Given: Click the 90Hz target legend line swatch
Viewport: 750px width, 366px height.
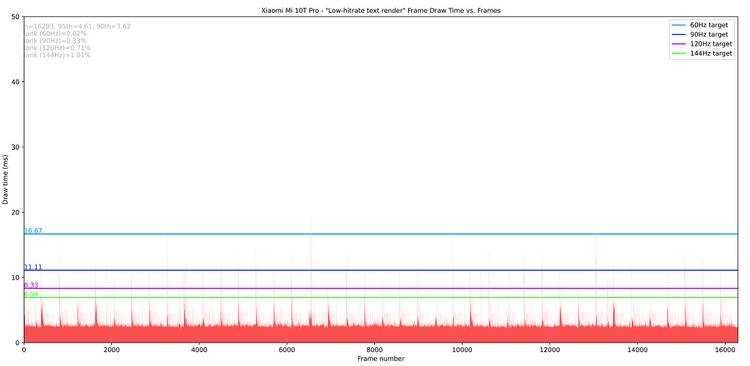Looking at the screenshot, I should [680, 34].
